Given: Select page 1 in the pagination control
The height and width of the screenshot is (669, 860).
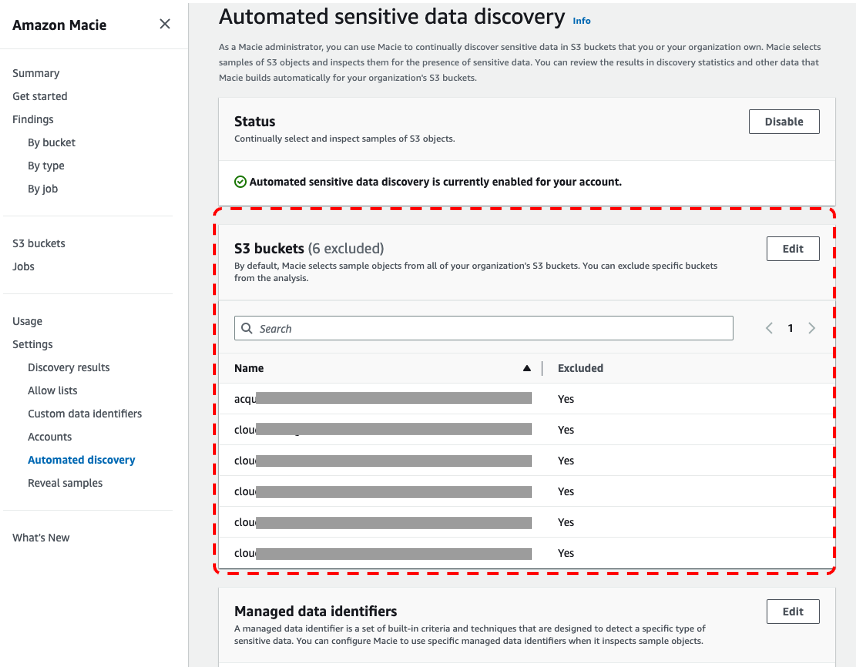Looking at the screenshot, I should coord(790,328).
